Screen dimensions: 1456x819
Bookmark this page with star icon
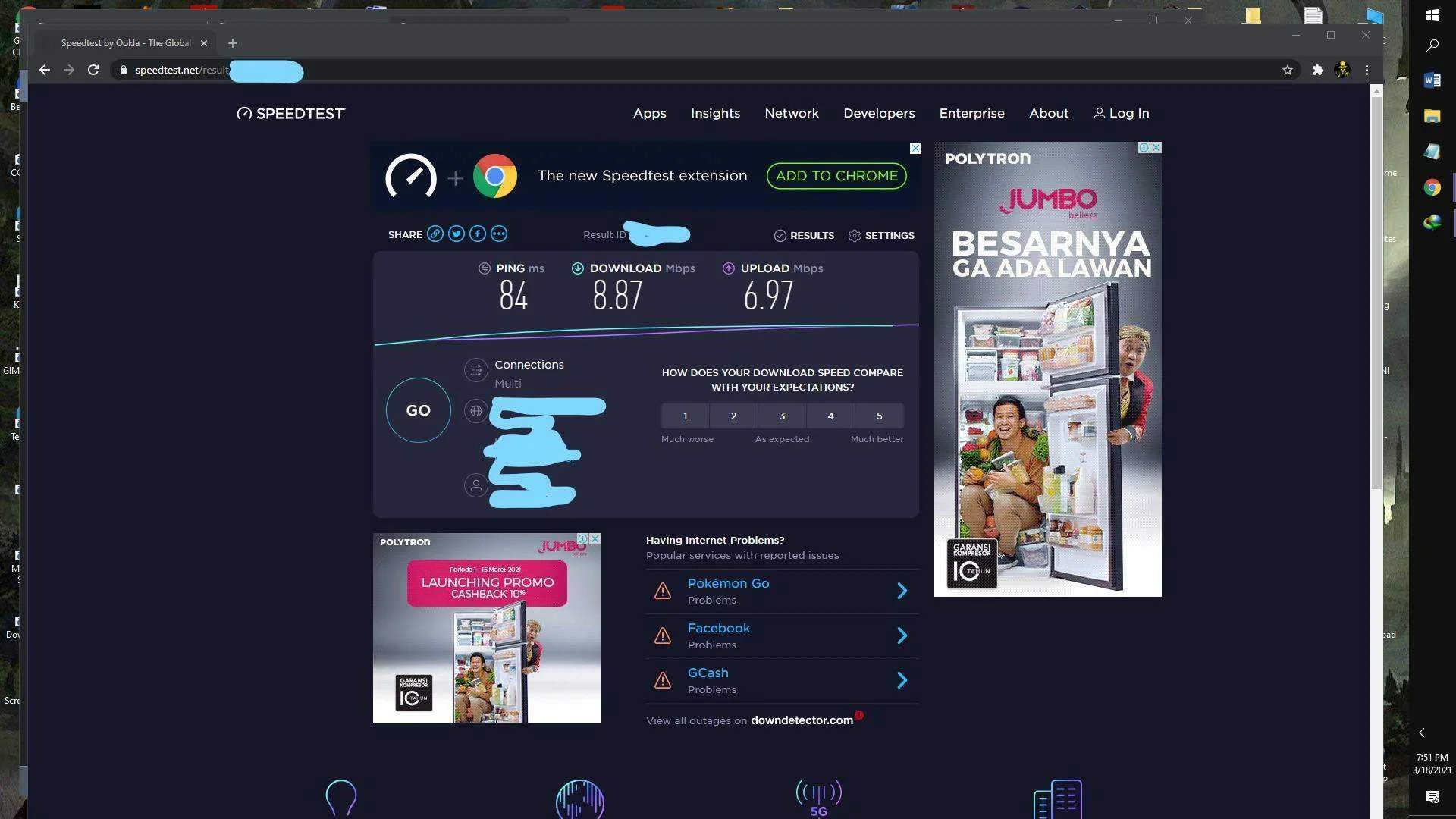pos(1288,70)
